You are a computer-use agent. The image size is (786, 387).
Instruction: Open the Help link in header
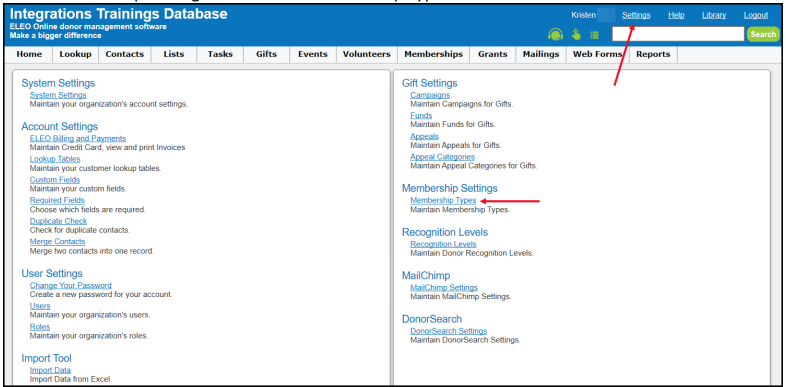(x=676, y=15)
